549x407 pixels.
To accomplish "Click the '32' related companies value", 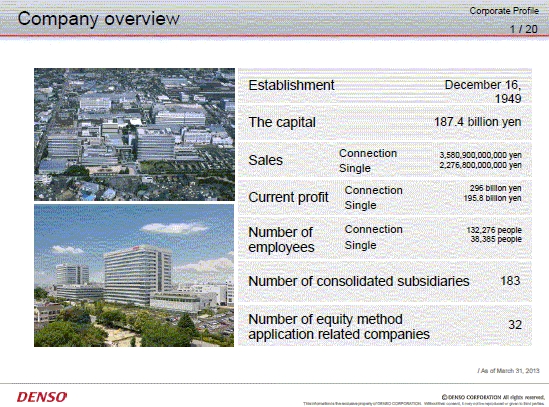I will pos(515,325).
